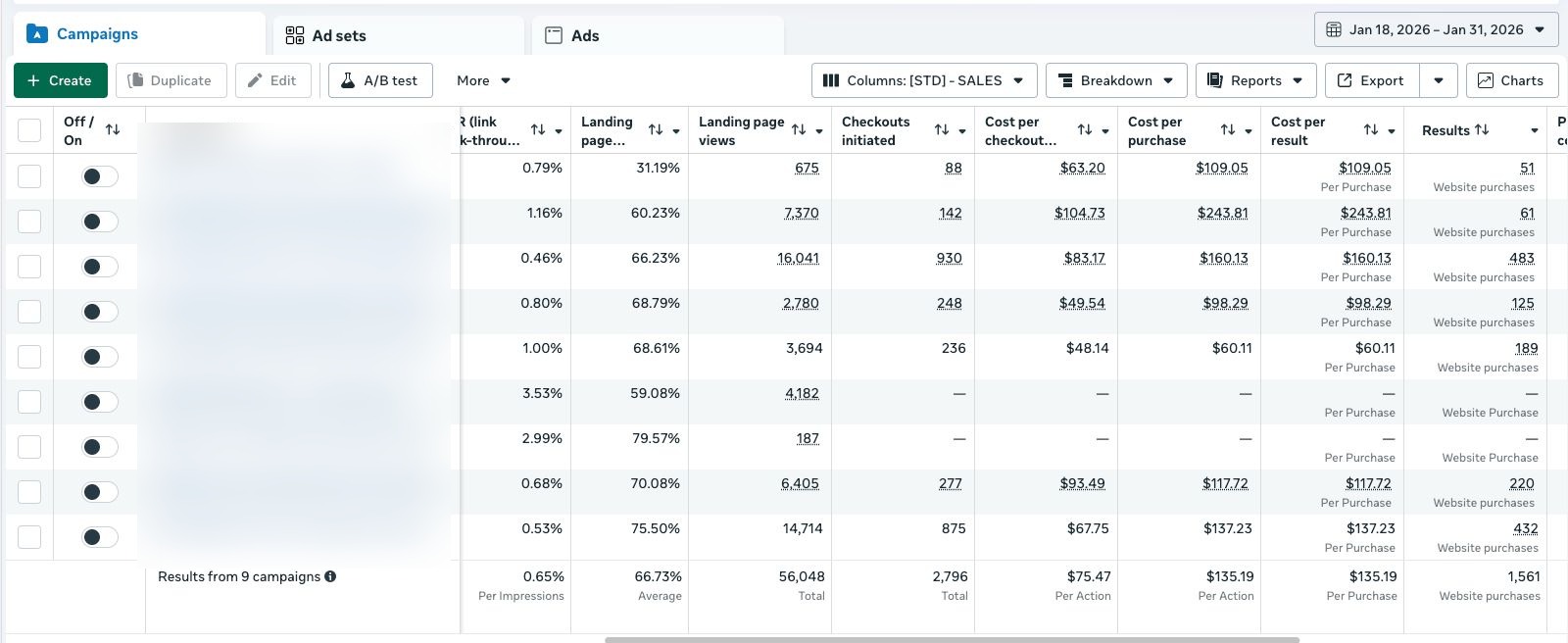The image size is (1568, 643).
Task: Toggle the campaign switch in the 0.80% row
Action: (x=99, y=312)
